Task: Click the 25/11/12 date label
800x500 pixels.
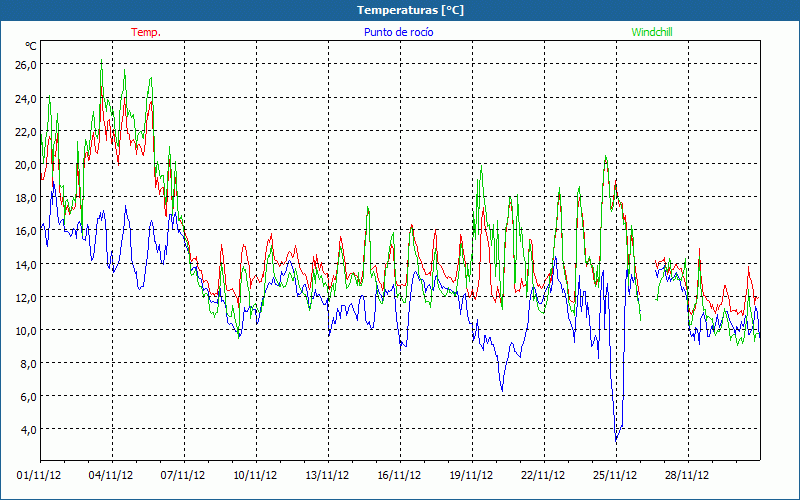Action: coord(615,475)
